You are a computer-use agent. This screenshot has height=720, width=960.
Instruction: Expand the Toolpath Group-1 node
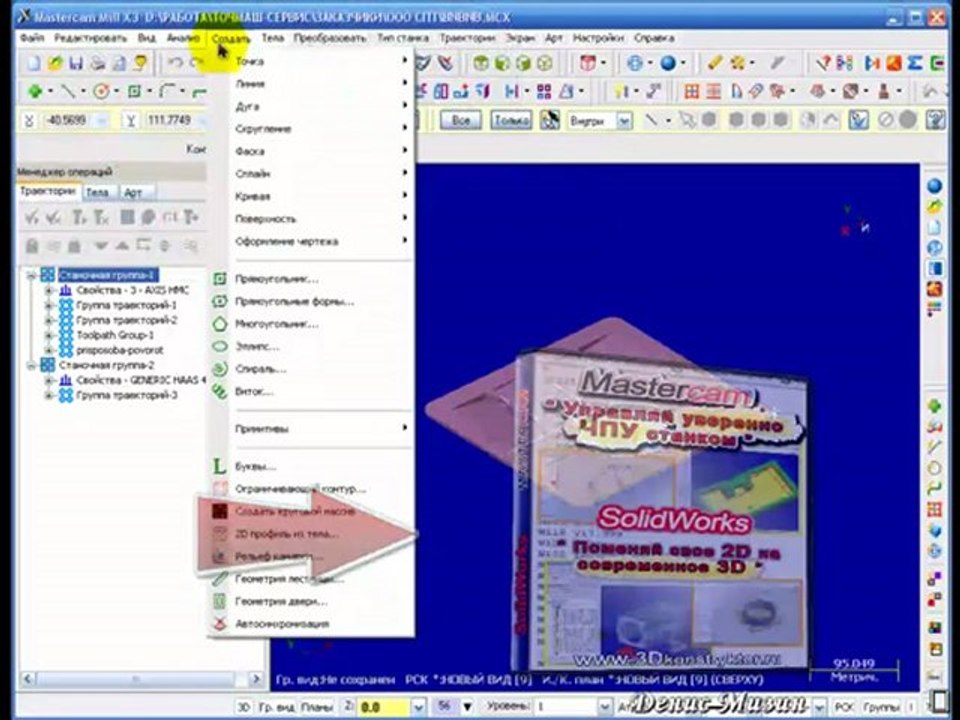tap(49, 336)
